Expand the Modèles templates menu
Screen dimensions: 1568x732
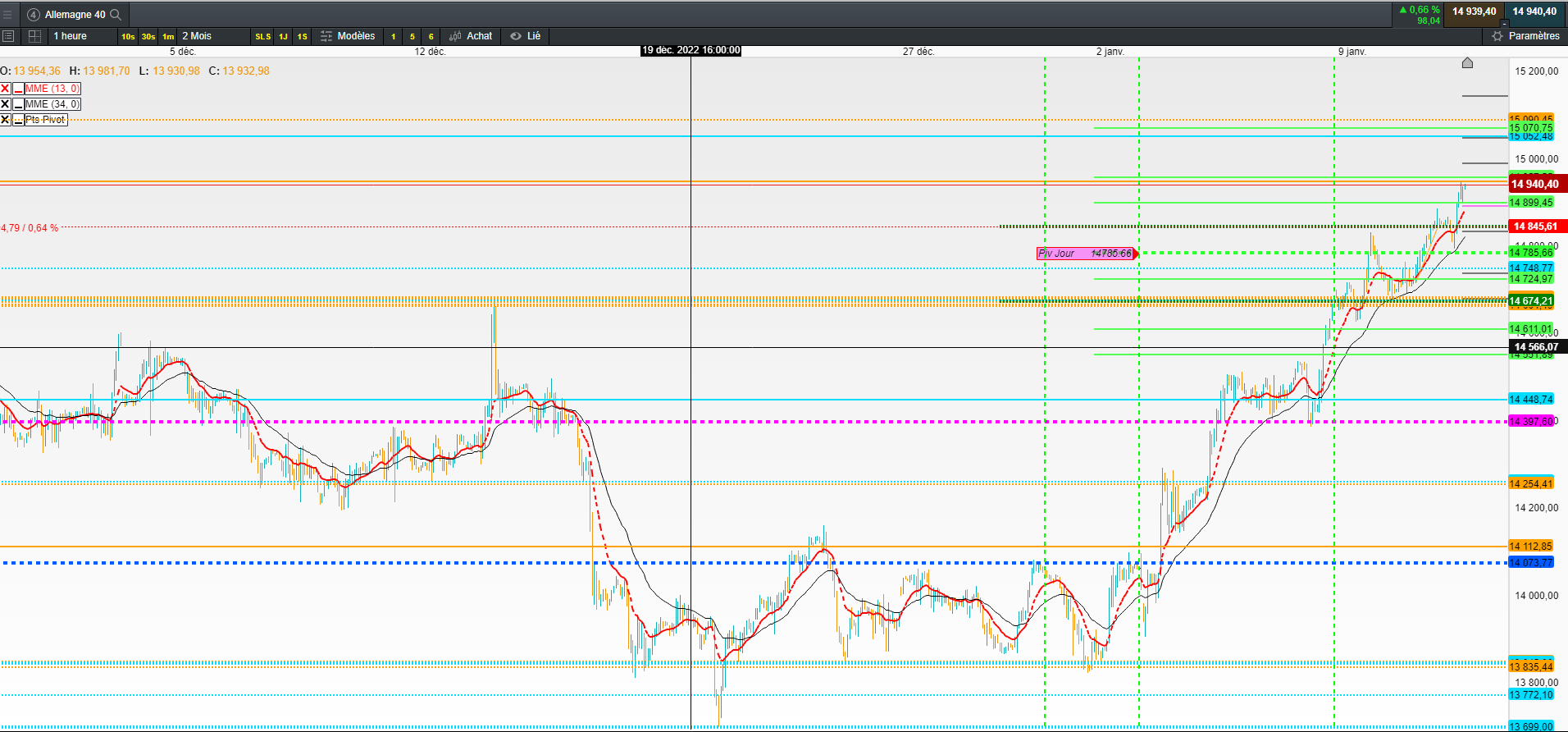pos(348,36)
